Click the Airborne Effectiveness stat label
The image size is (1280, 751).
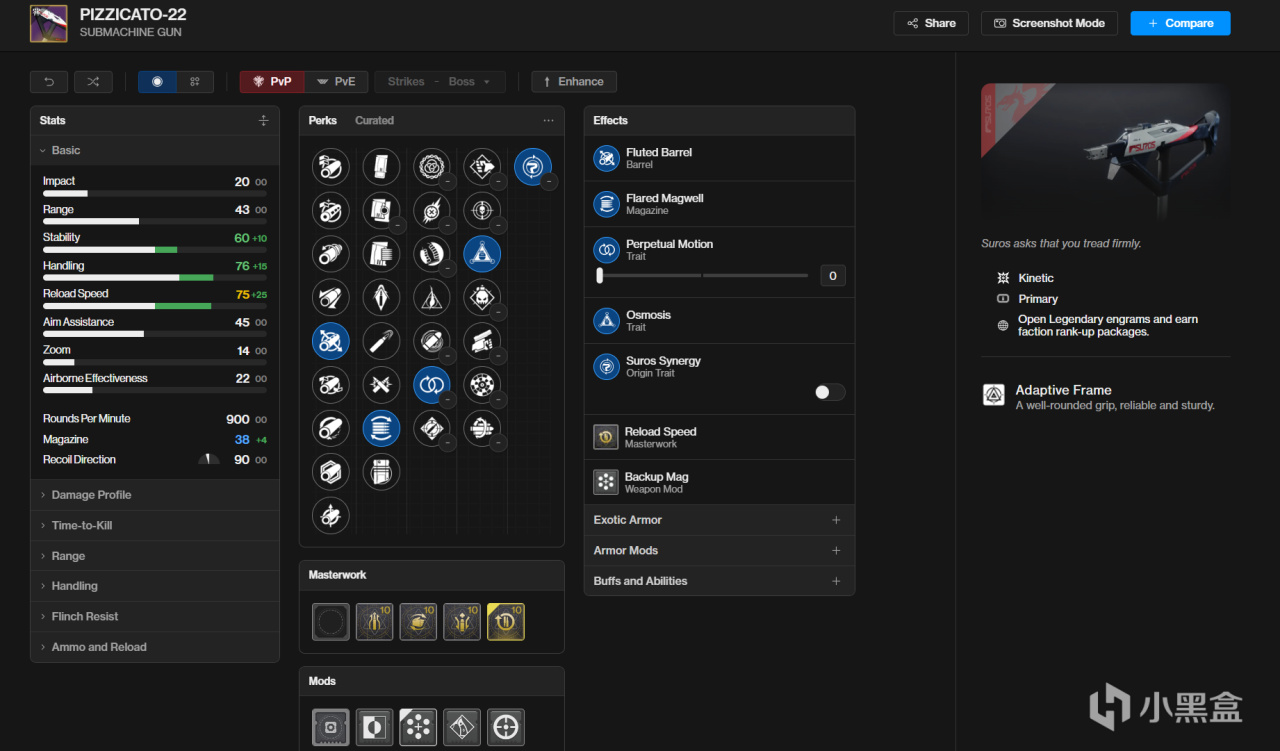tap(95, 379)
